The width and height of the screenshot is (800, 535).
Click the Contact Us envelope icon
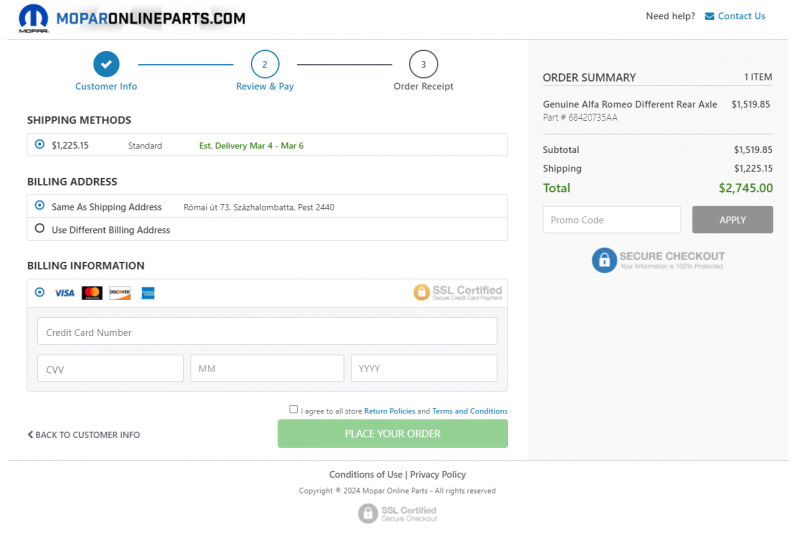(x=709, y=16)
